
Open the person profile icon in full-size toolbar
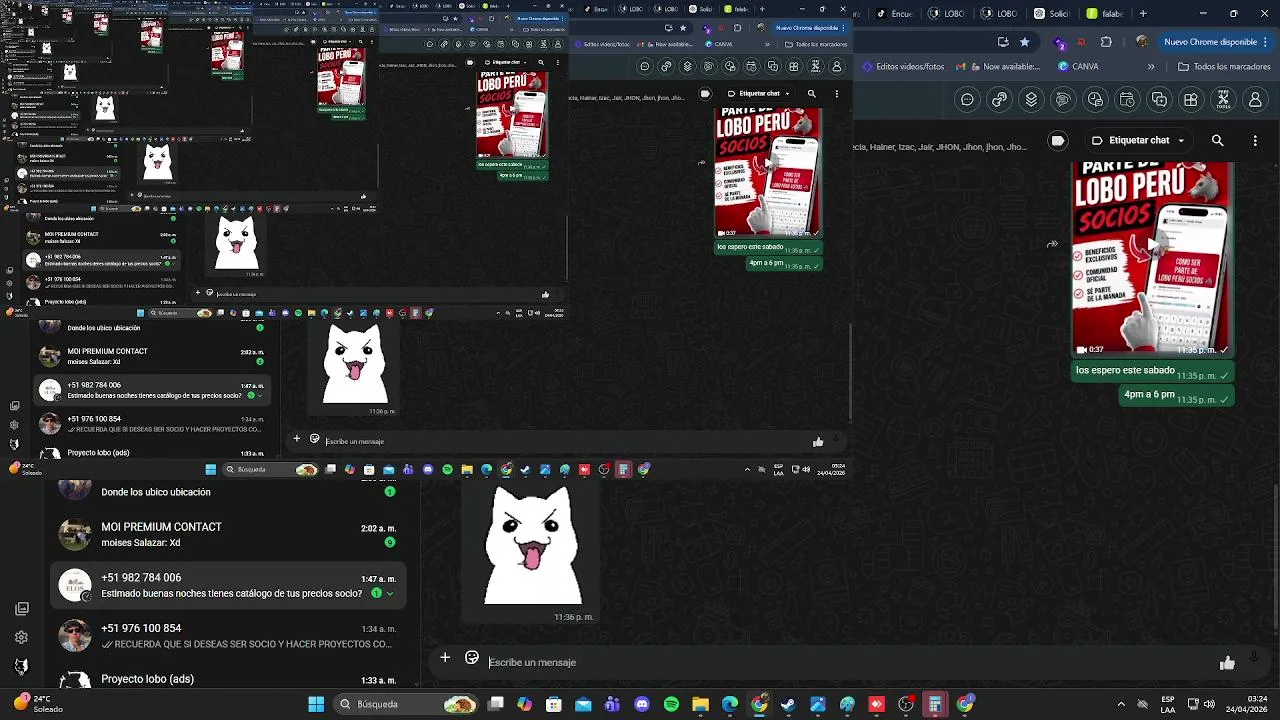click(x=1255, y=100)
